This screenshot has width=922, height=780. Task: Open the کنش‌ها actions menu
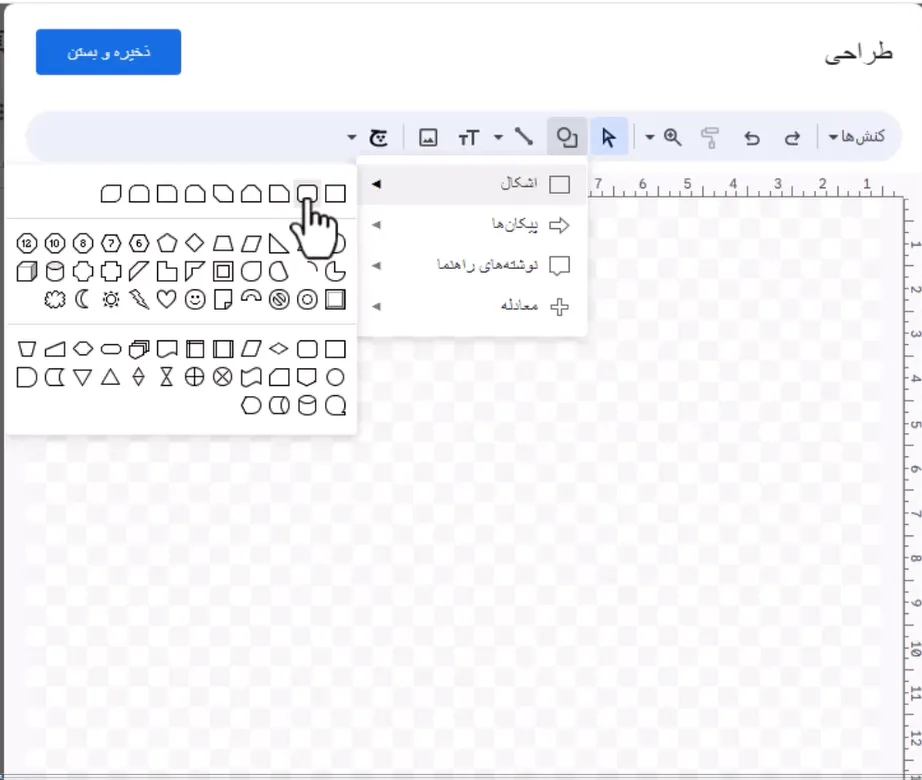click(x=857, y=137)
